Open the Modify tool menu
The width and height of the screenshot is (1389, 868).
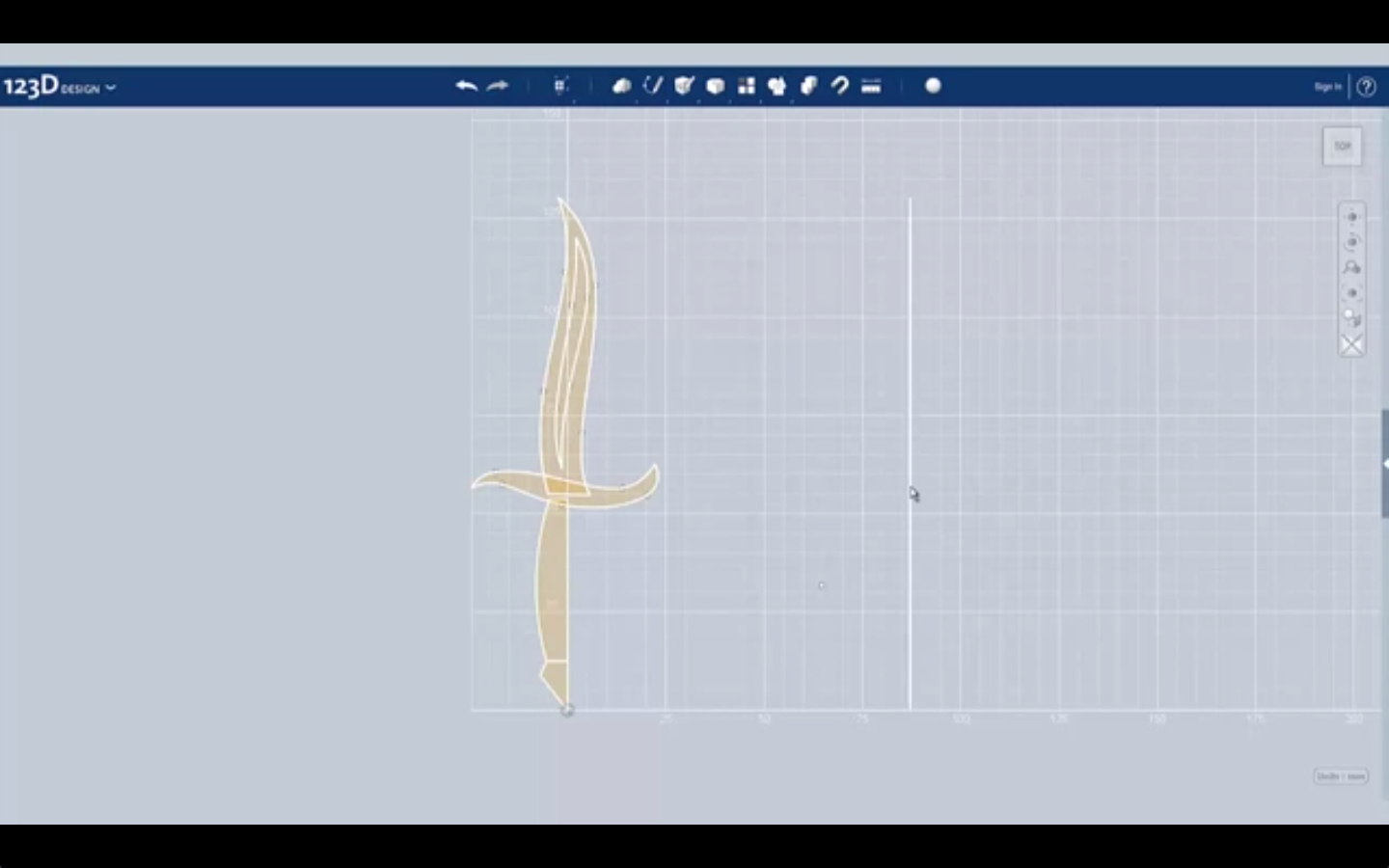tap(716, 86)
